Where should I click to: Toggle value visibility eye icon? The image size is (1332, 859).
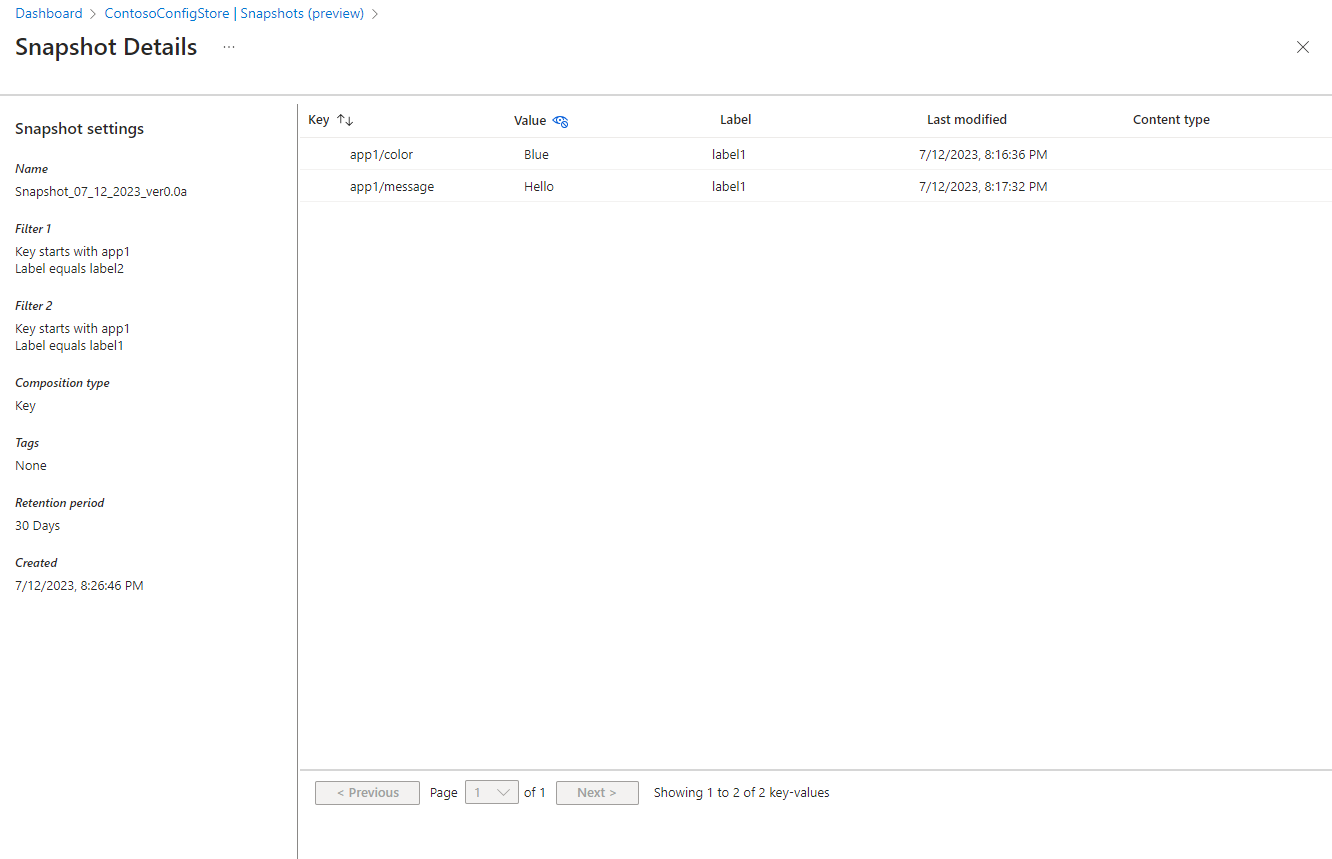tap(560, 121)
